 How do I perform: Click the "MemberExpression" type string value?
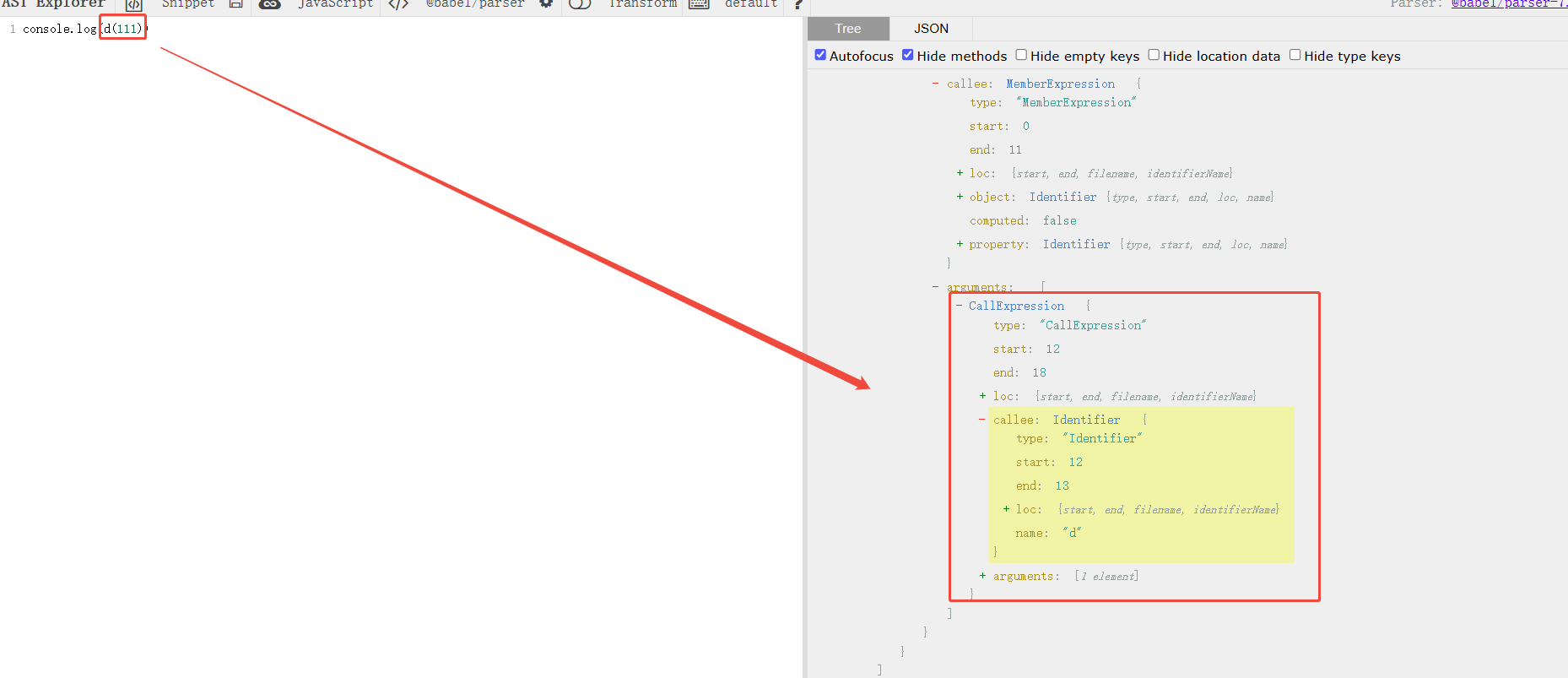click(1076, 102)
